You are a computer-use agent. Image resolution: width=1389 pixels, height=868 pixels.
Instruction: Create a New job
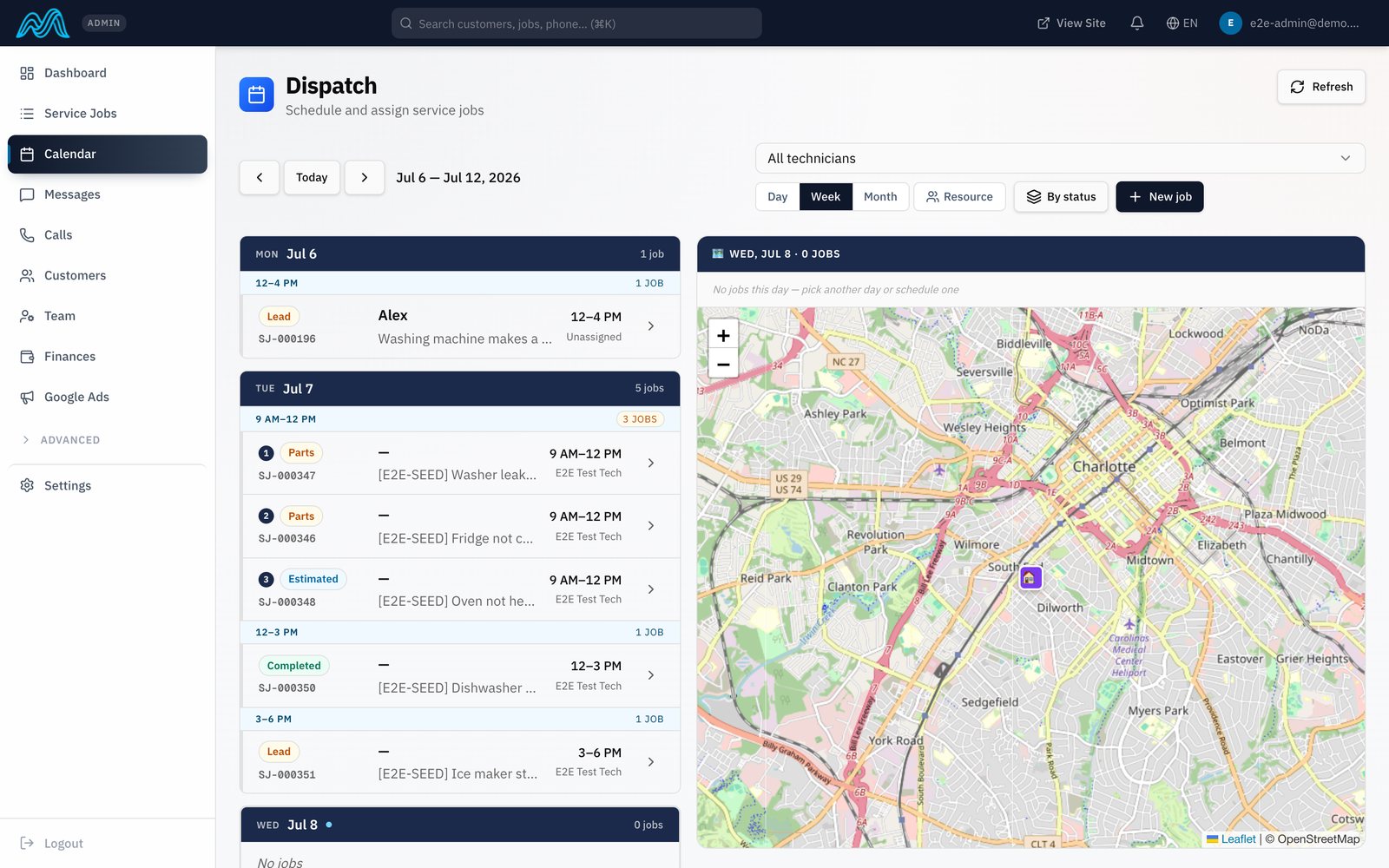coord(1160,197)
